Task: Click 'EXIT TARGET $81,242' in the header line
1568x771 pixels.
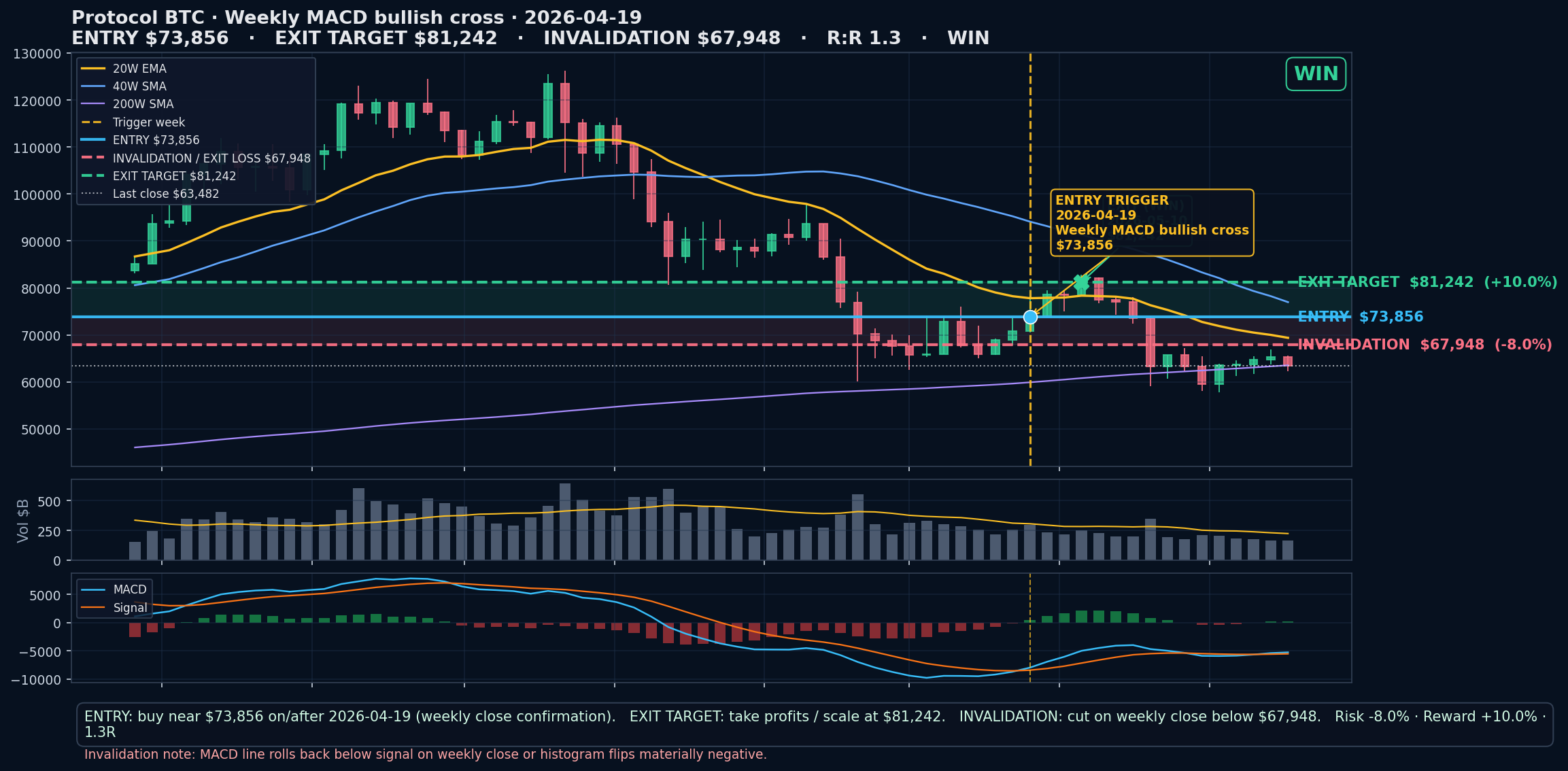Action: coord(386,38)
